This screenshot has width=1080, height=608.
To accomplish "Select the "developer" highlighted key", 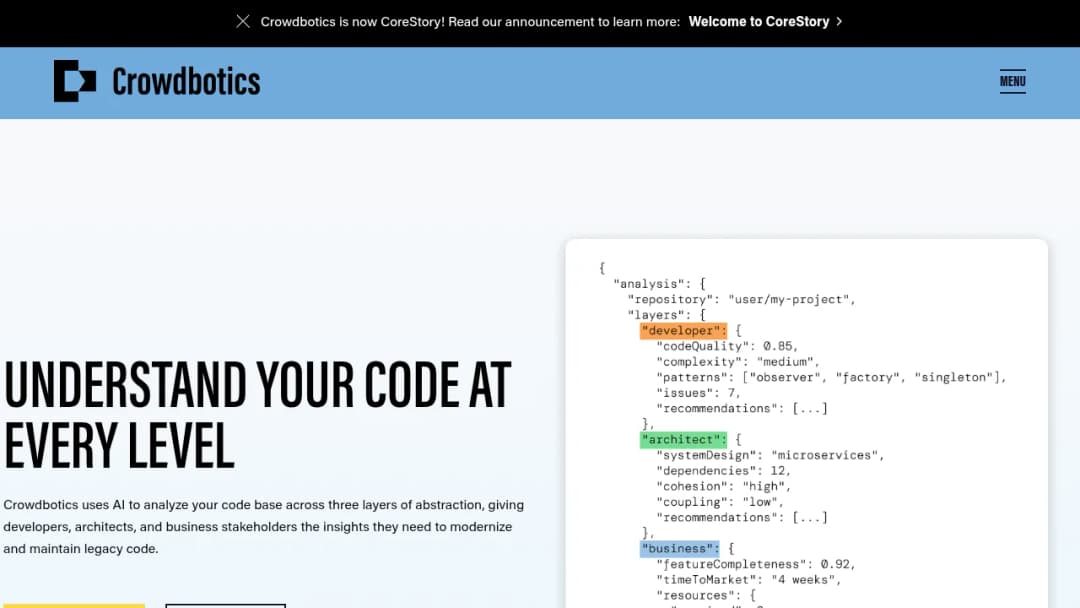I will (x=683, y=331).
